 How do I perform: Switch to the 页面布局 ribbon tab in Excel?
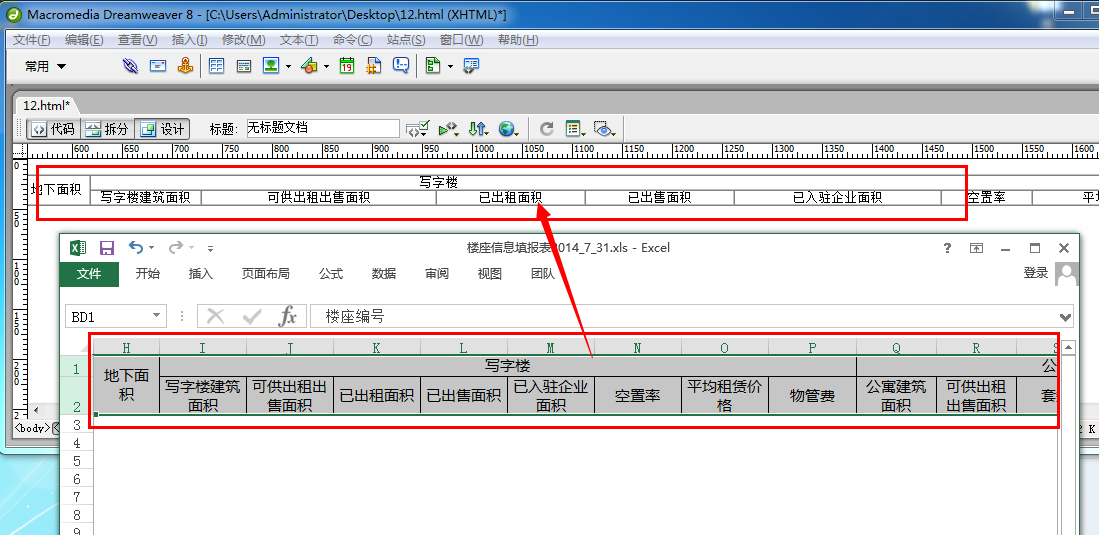click(266, 273)
